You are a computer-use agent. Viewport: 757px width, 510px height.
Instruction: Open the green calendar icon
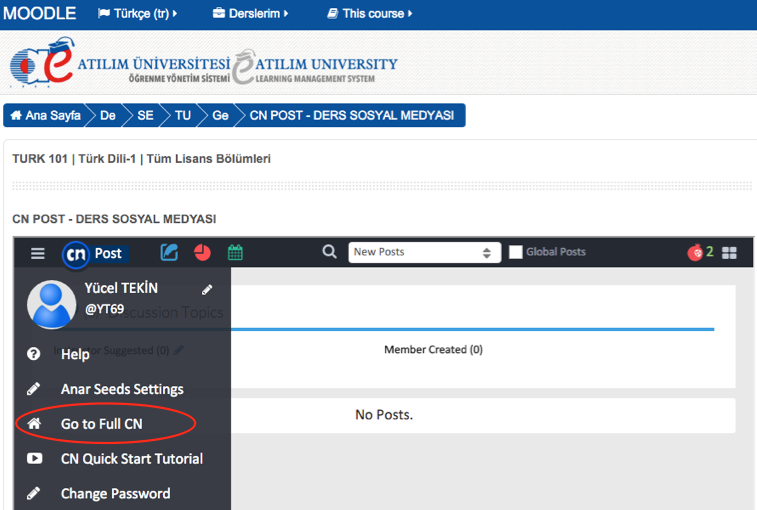click(235, 252)
